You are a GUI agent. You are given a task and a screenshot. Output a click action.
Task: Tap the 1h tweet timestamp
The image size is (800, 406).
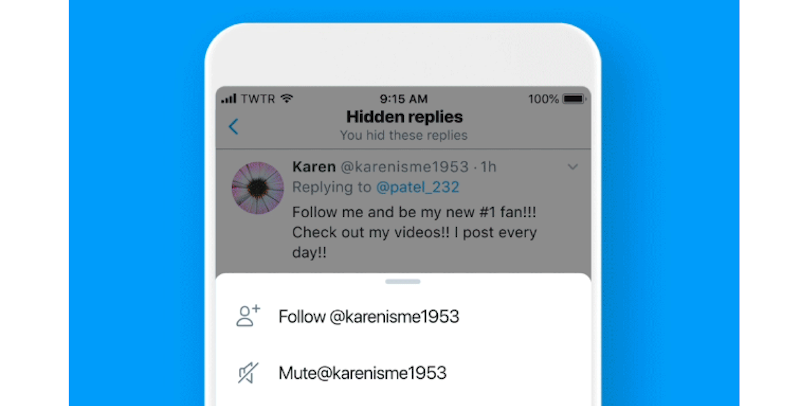pyautogui.click(x=488, y=167)
